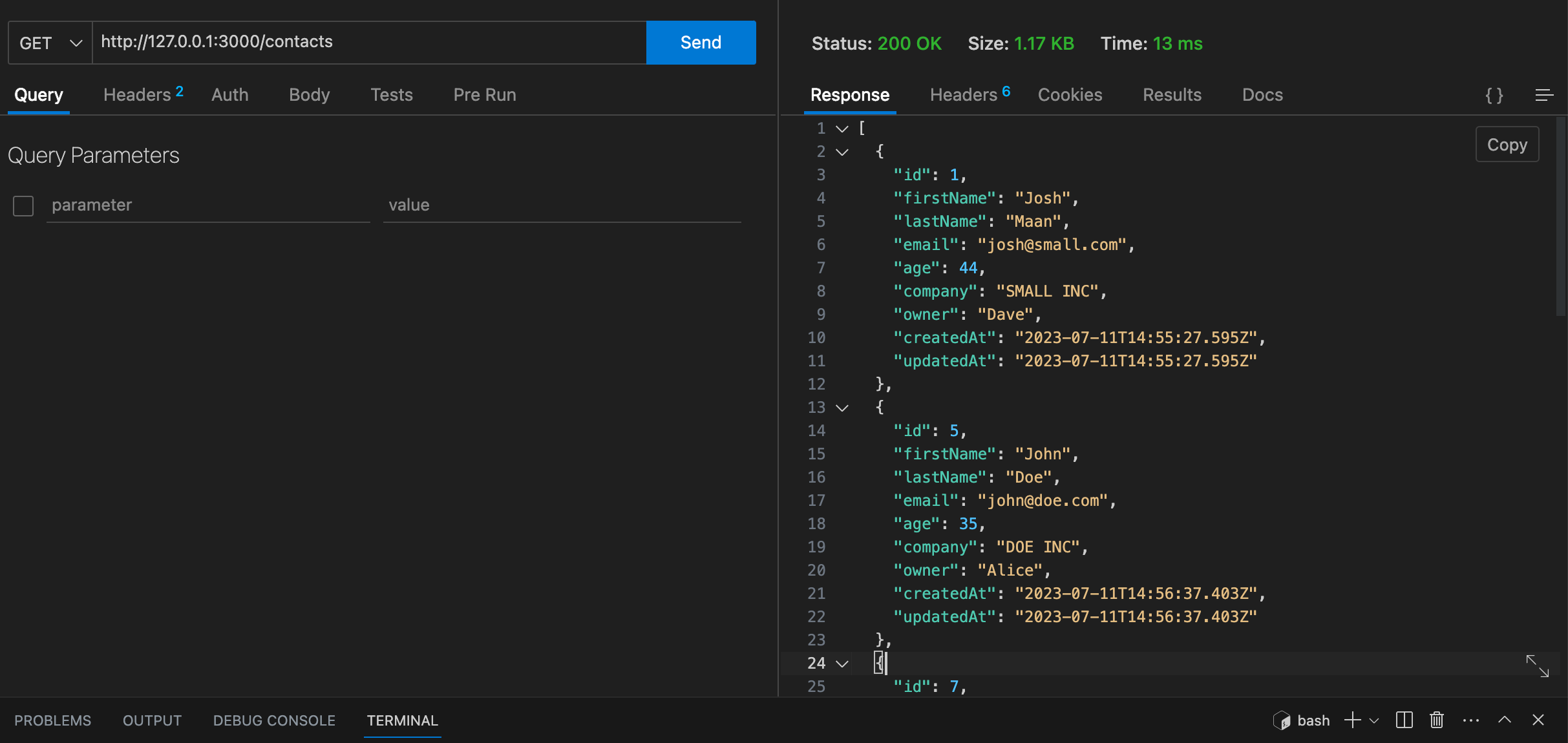This screenshot has width=1568, height=743.
Task: Kill terminal with trash icon
Action: pos(1436,720)
